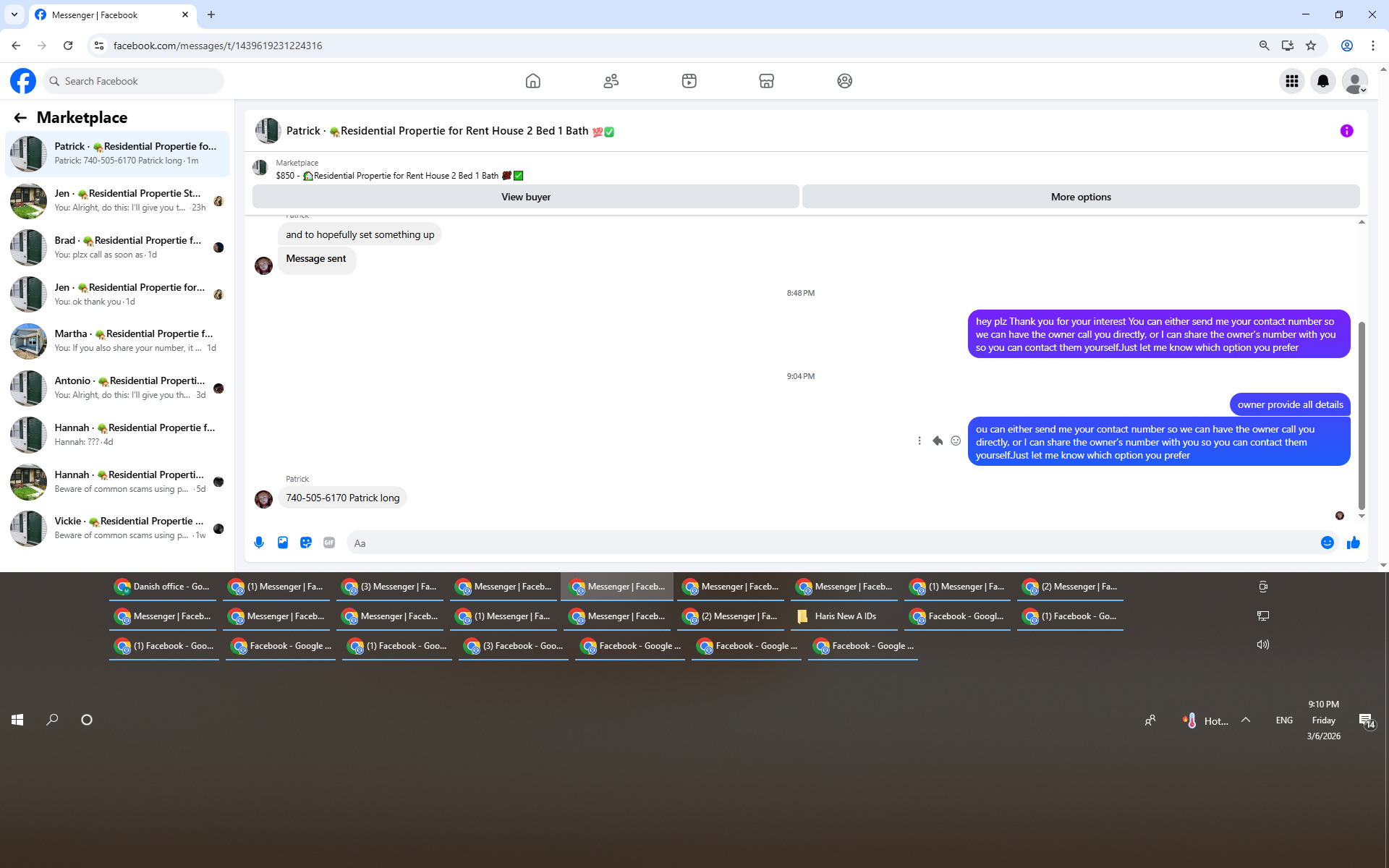Open the emoji picker in message box
The image size is (1389, 868).
(x=1327, y=542)
